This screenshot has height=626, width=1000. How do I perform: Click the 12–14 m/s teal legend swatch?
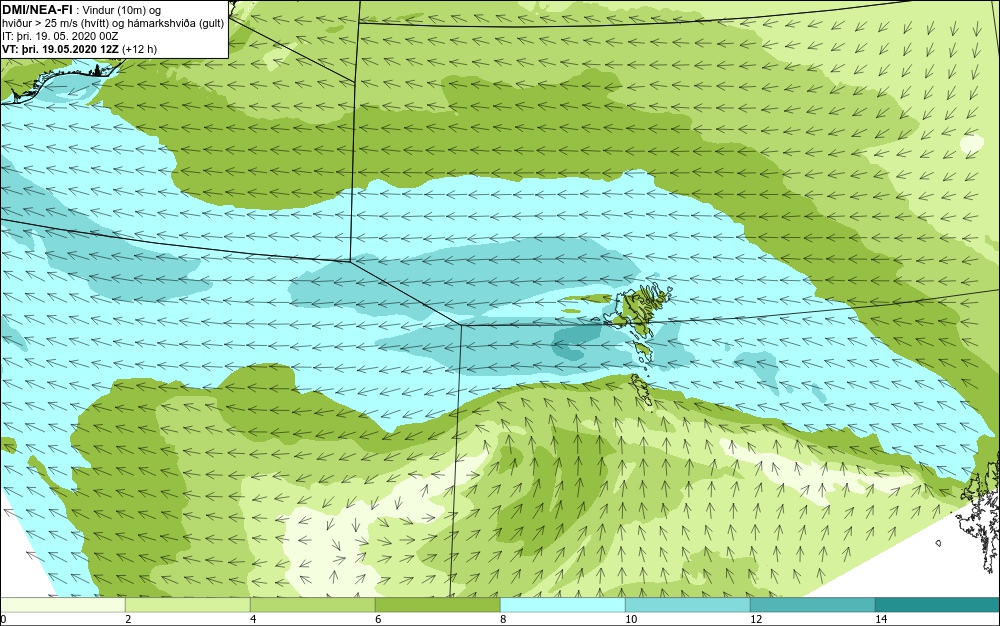[x=812, y=605]
